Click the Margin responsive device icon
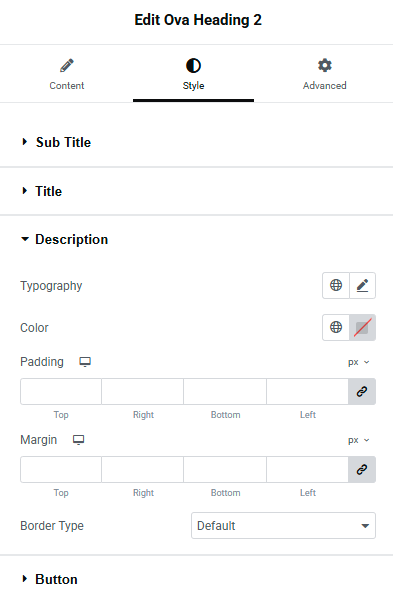 point(78,440)
